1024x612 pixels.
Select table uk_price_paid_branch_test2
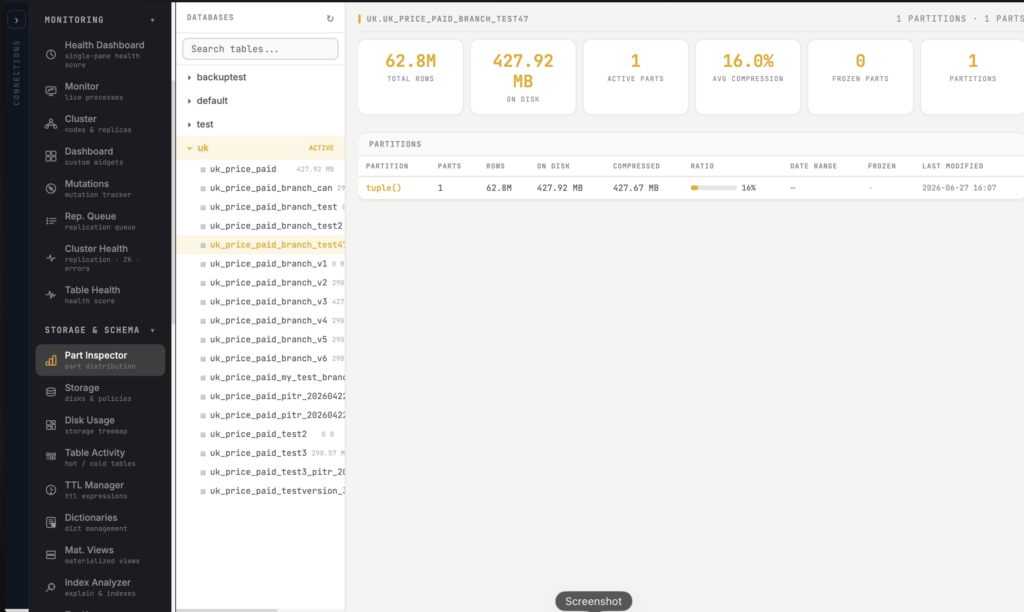coord(261,225)
